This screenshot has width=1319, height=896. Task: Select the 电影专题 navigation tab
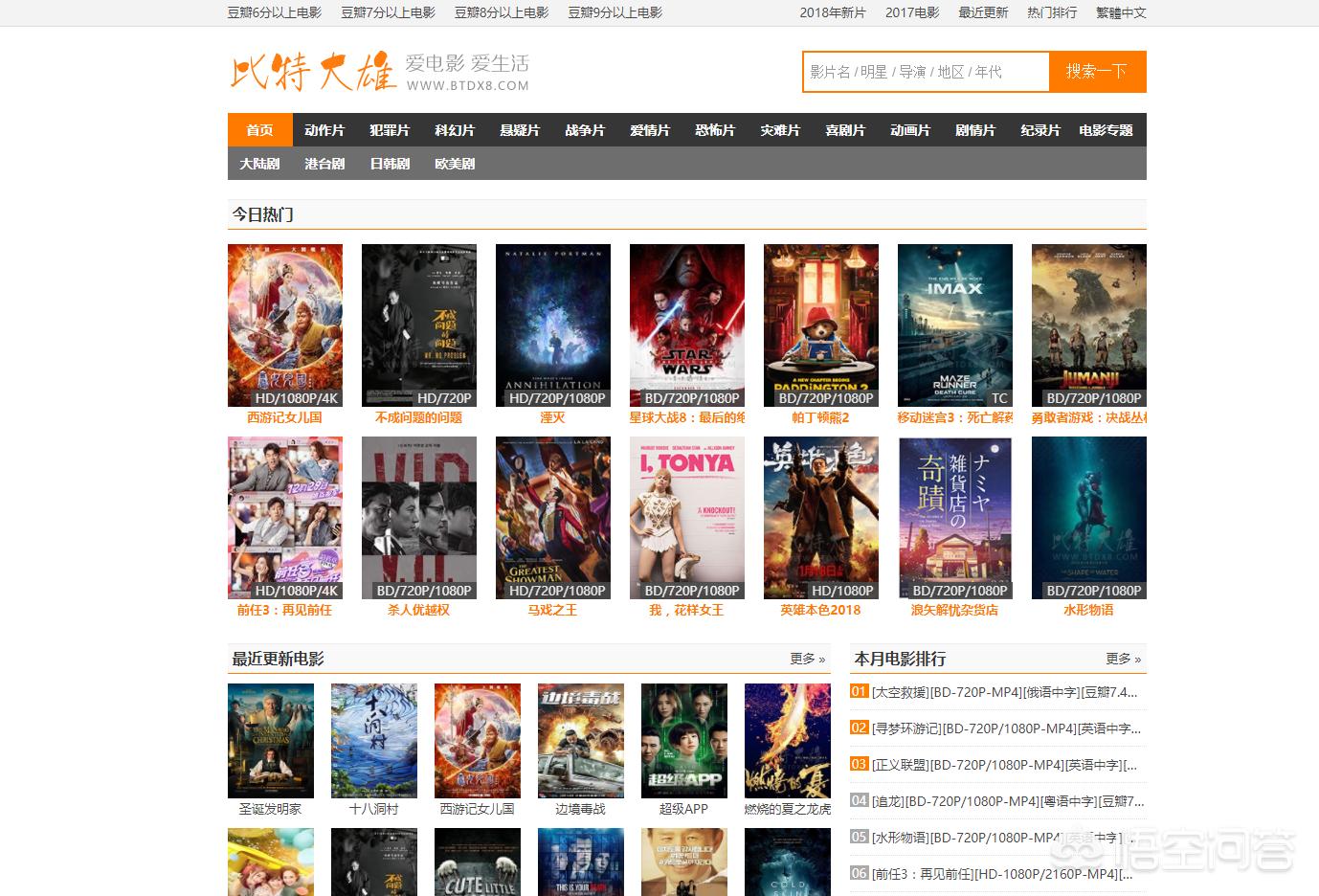[1106, 130]
